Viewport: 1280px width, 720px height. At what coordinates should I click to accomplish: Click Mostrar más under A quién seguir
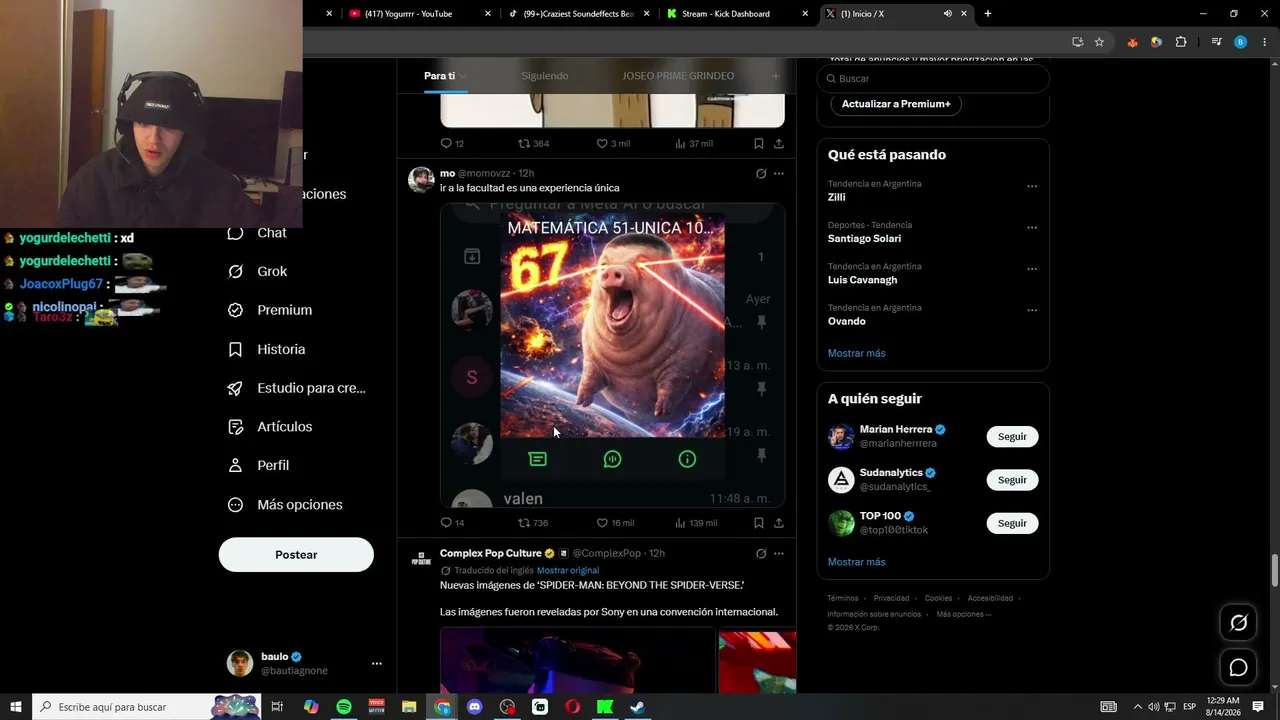coord(856,562)
